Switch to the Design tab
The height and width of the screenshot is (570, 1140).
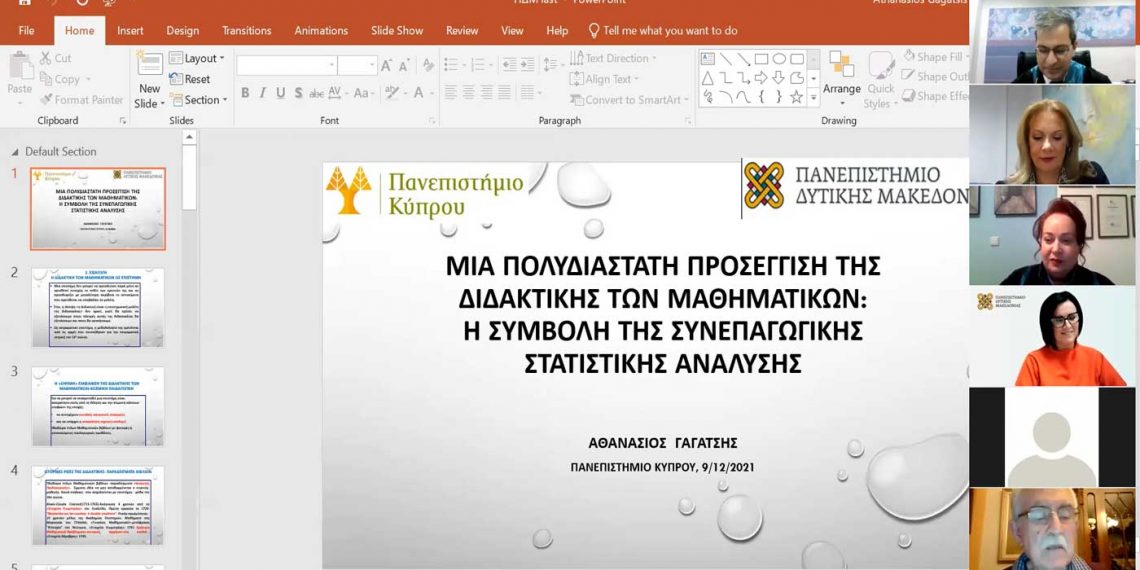click(182, 31)
